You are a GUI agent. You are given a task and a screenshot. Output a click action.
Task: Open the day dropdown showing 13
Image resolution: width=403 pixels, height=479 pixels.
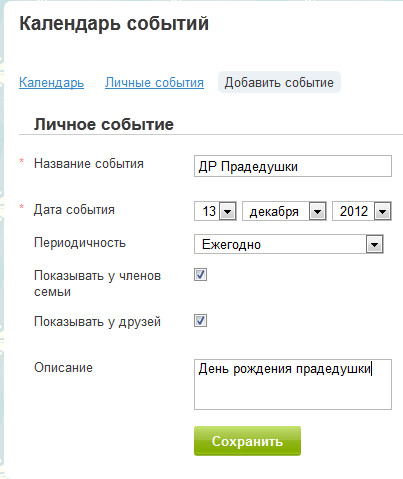[x=215, y=211]
